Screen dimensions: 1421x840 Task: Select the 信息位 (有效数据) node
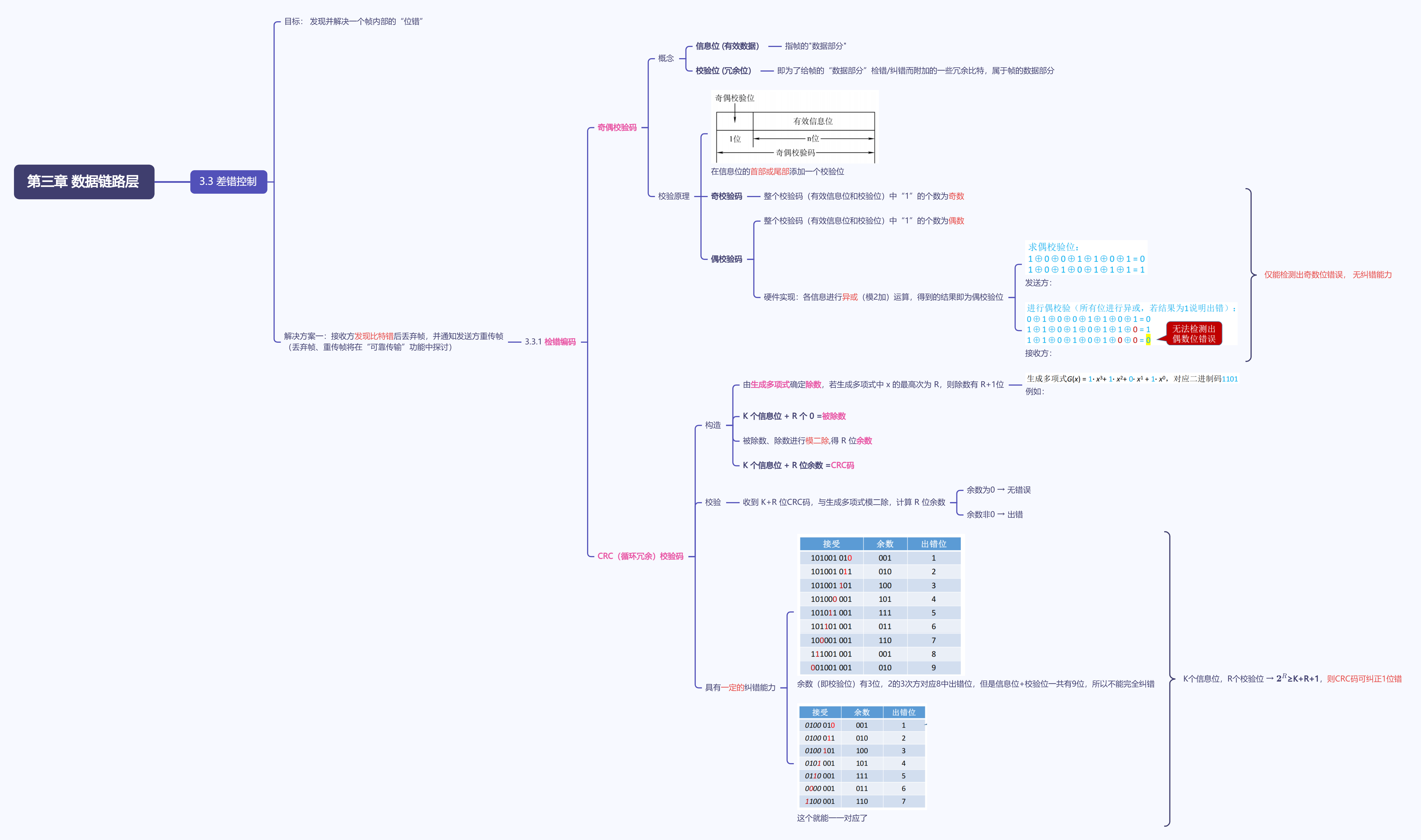click(727, 46)
